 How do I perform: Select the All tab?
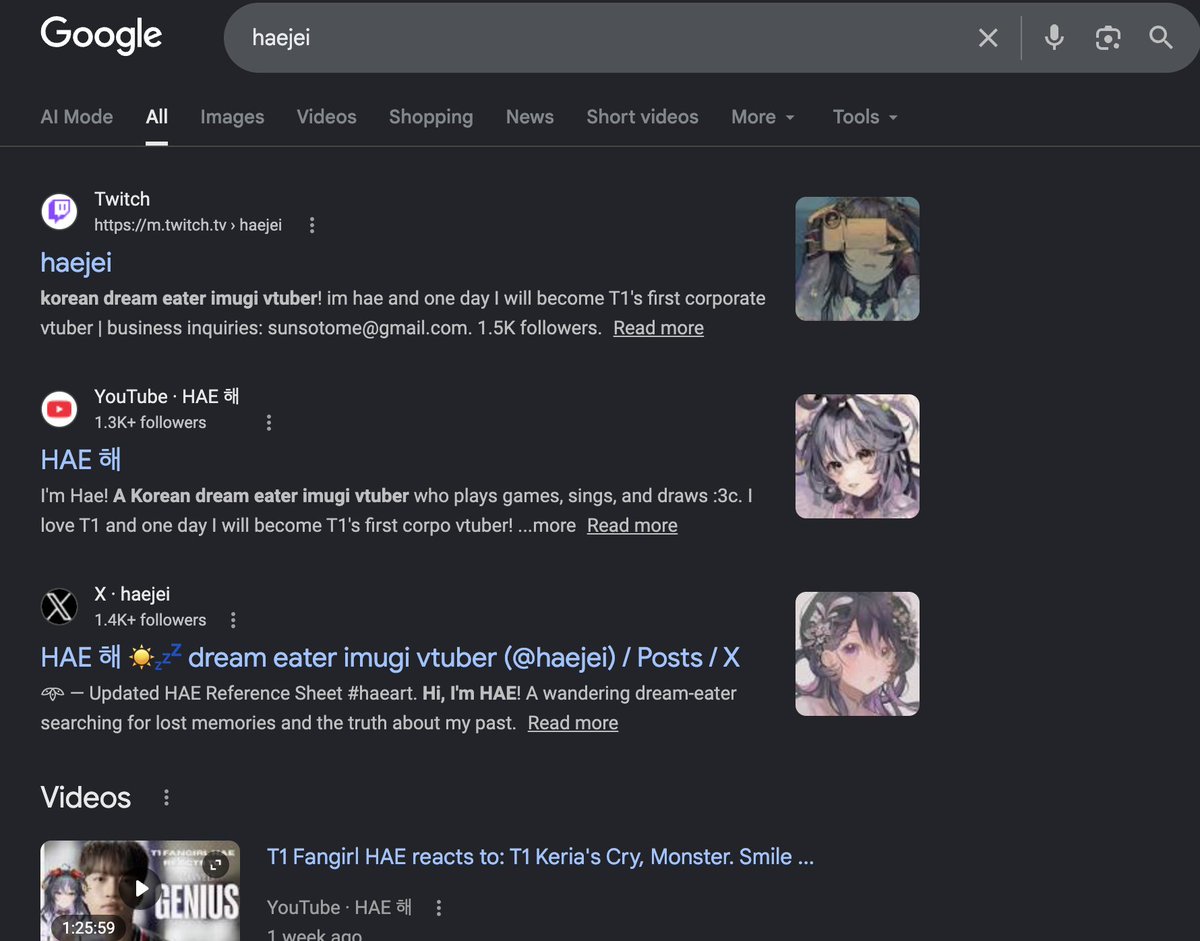point(157,117)
